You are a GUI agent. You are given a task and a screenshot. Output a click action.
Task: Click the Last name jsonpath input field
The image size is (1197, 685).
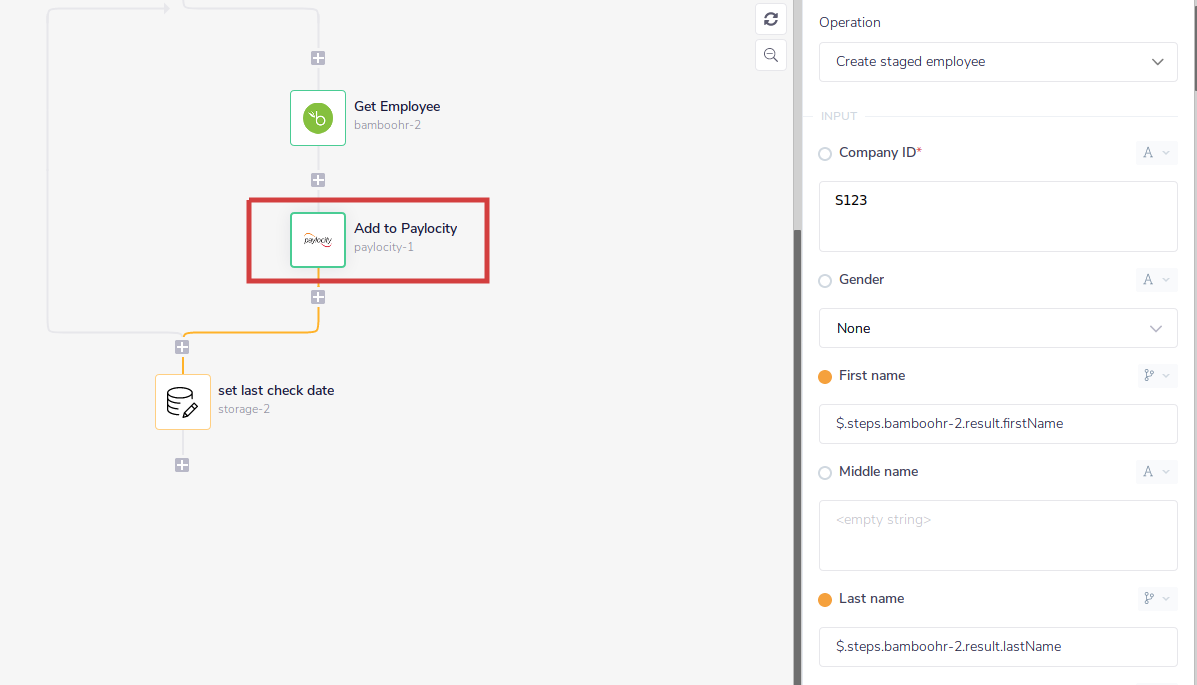(x=997, y=647)
